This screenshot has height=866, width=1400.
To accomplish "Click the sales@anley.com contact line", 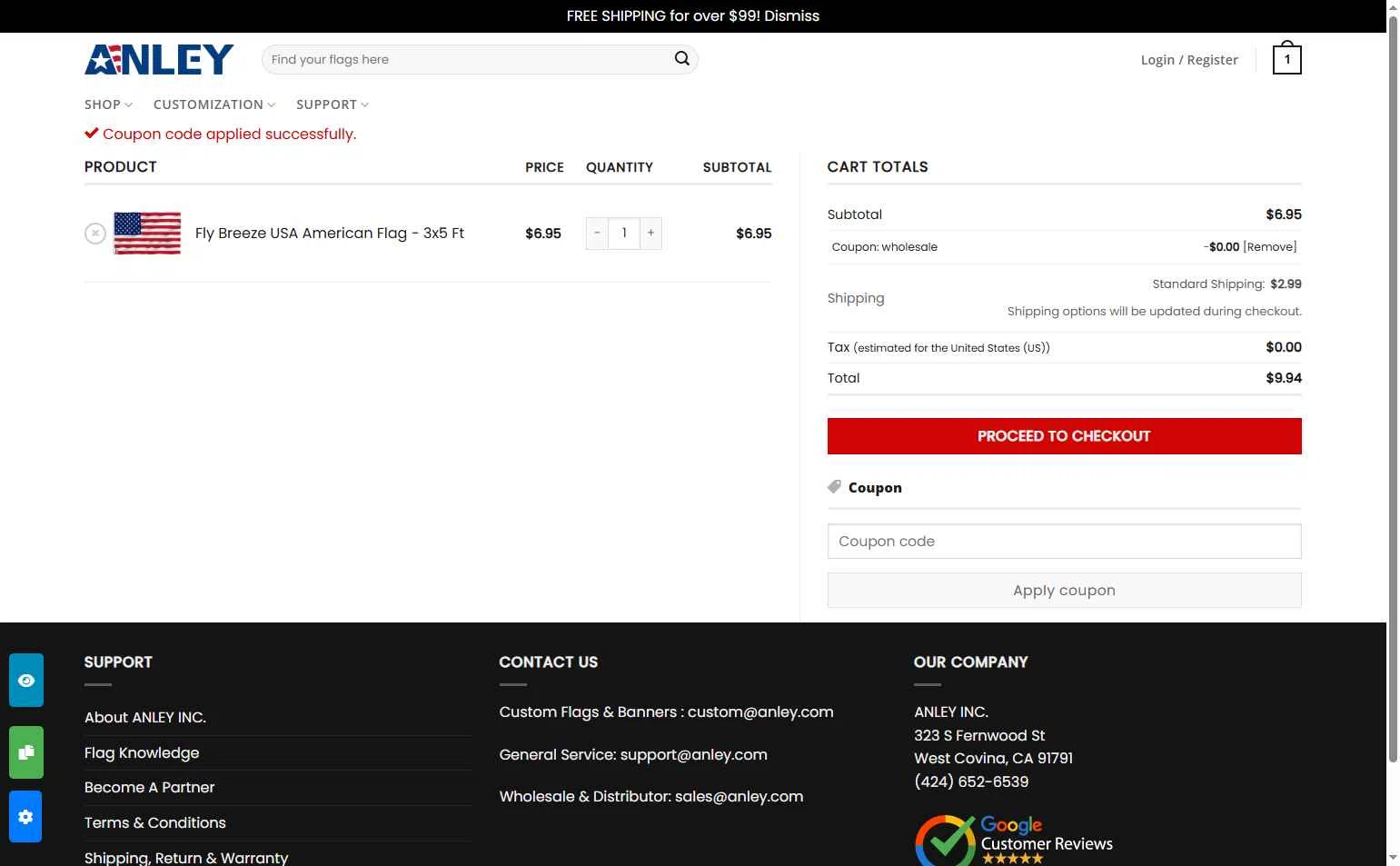I will point(651,797).
